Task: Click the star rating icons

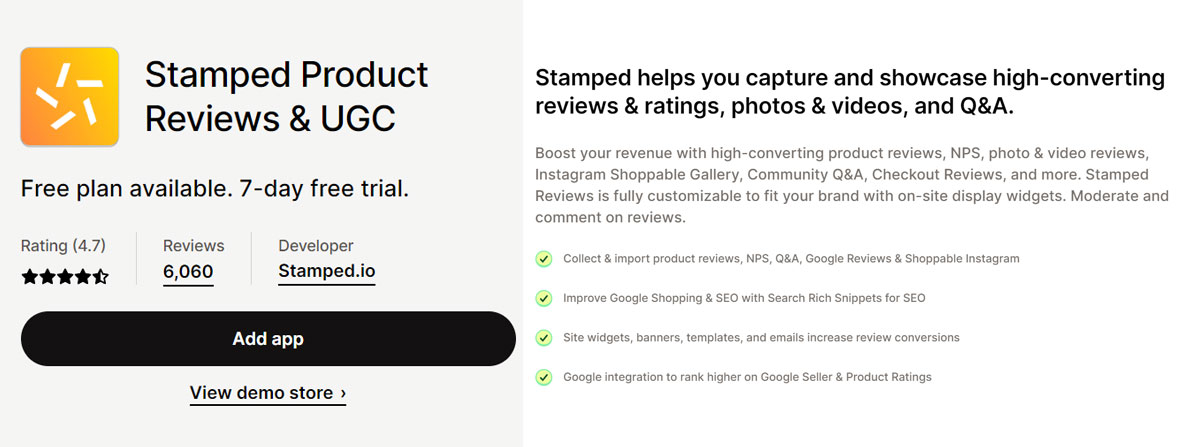Action: pos(66,277)
